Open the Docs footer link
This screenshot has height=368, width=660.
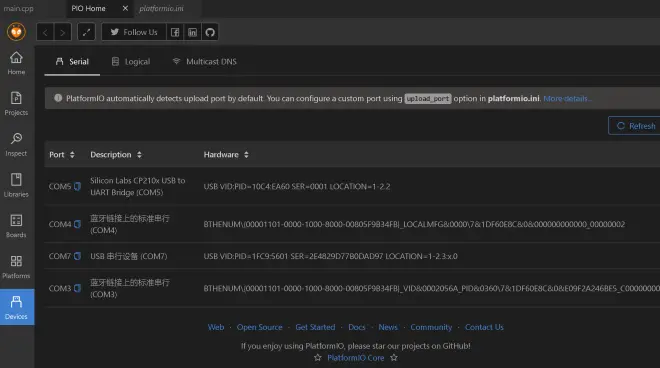click(x=357, y=327)
